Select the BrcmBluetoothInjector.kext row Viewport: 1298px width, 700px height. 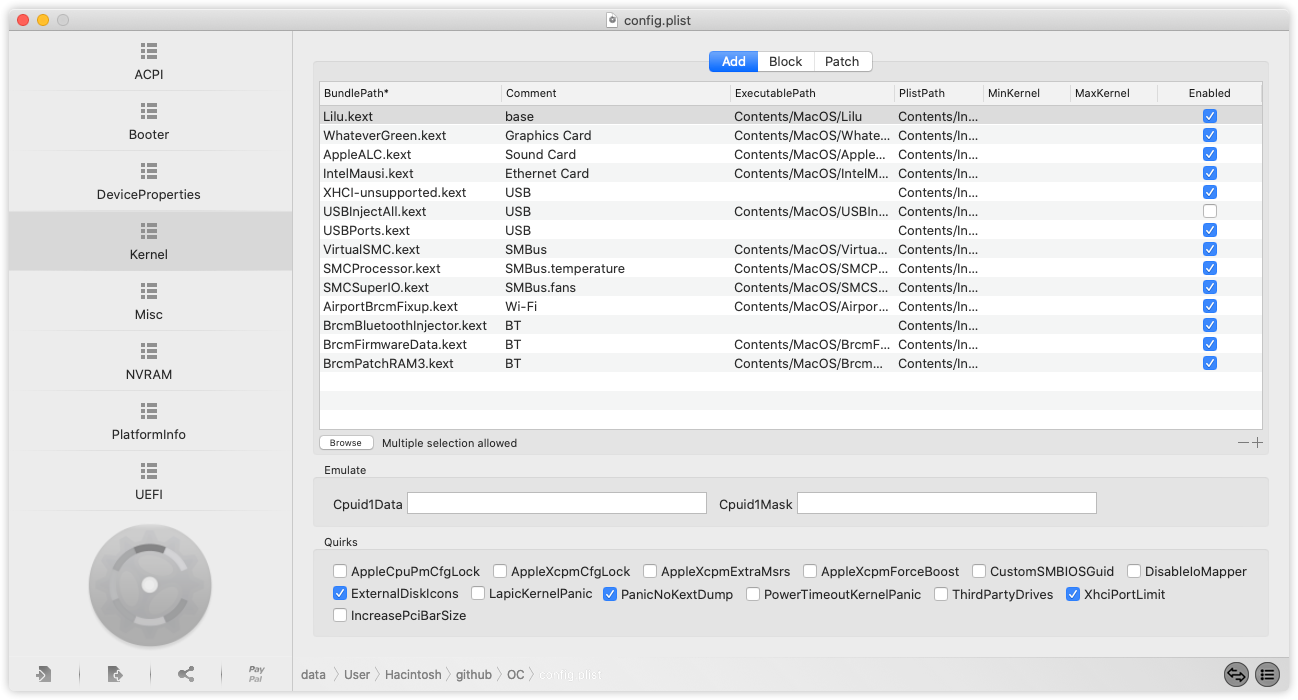[x=790, y=325]
